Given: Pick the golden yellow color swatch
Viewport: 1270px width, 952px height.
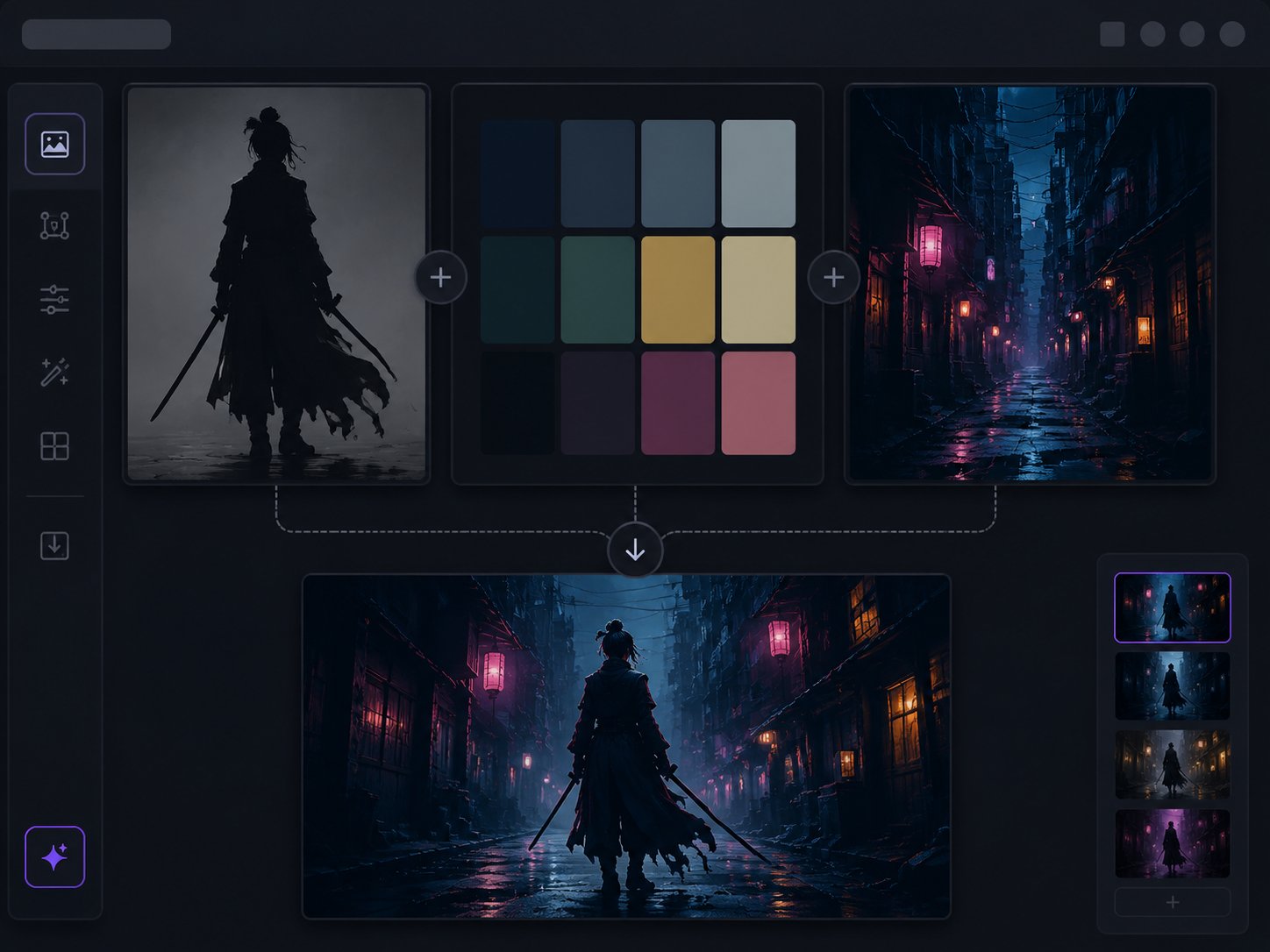Looking at the screenshot, I should point(678,289).
